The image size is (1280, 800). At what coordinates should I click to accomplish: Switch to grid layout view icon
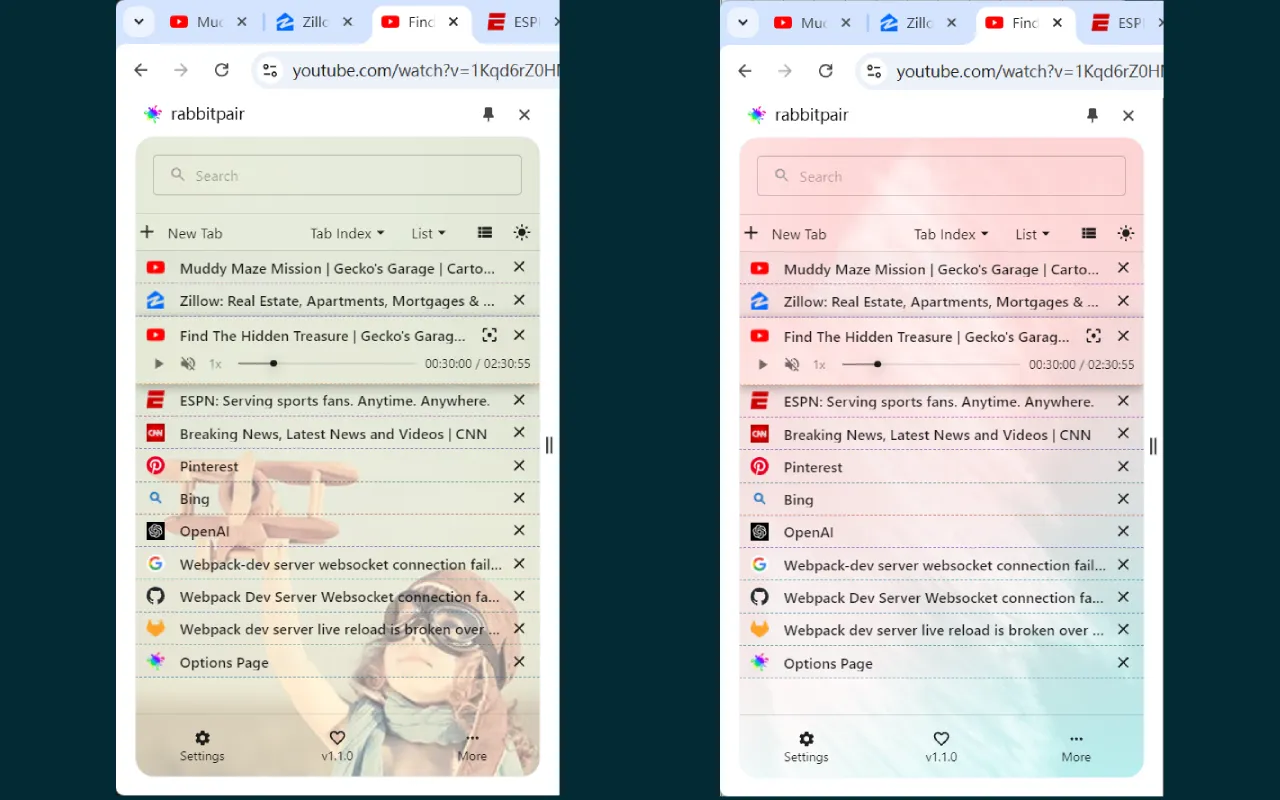pyautogui.click(x=484, y=232)
